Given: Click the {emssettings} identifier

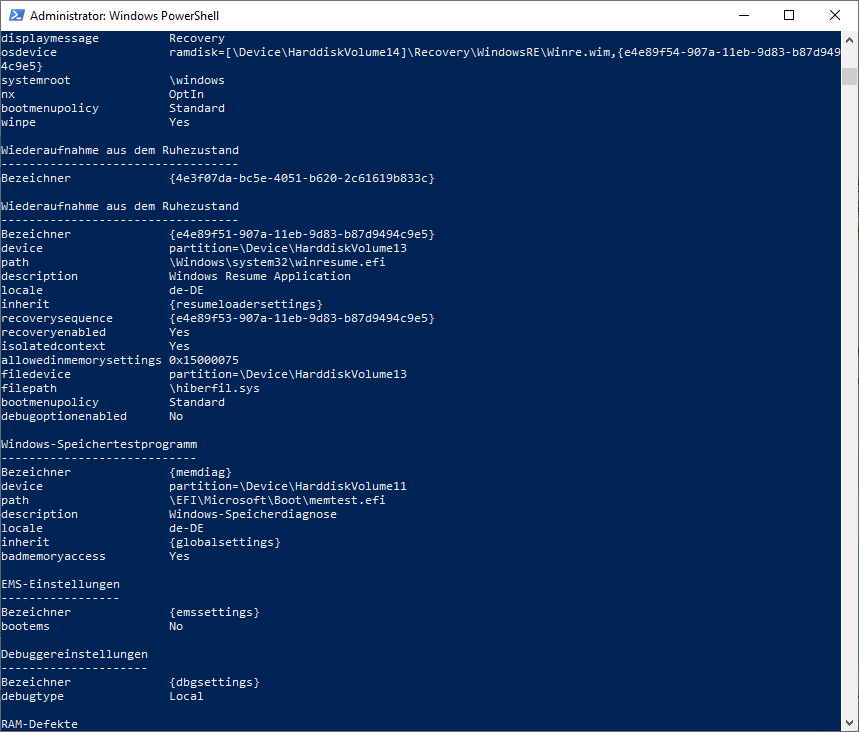Looking at the screenshot, I should point(214,612).
